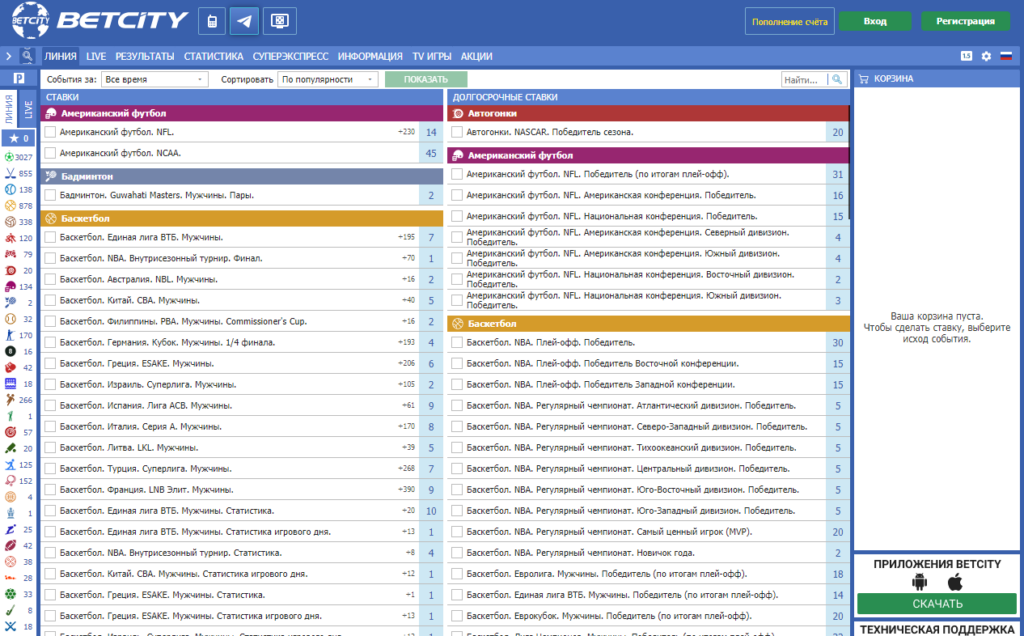The width and height of the screenshot is (1024, 636).
Task: Check Баскетбол. Испания. Лига ACB checkbox
Action: pyautogui.click(x=50, y=405)
